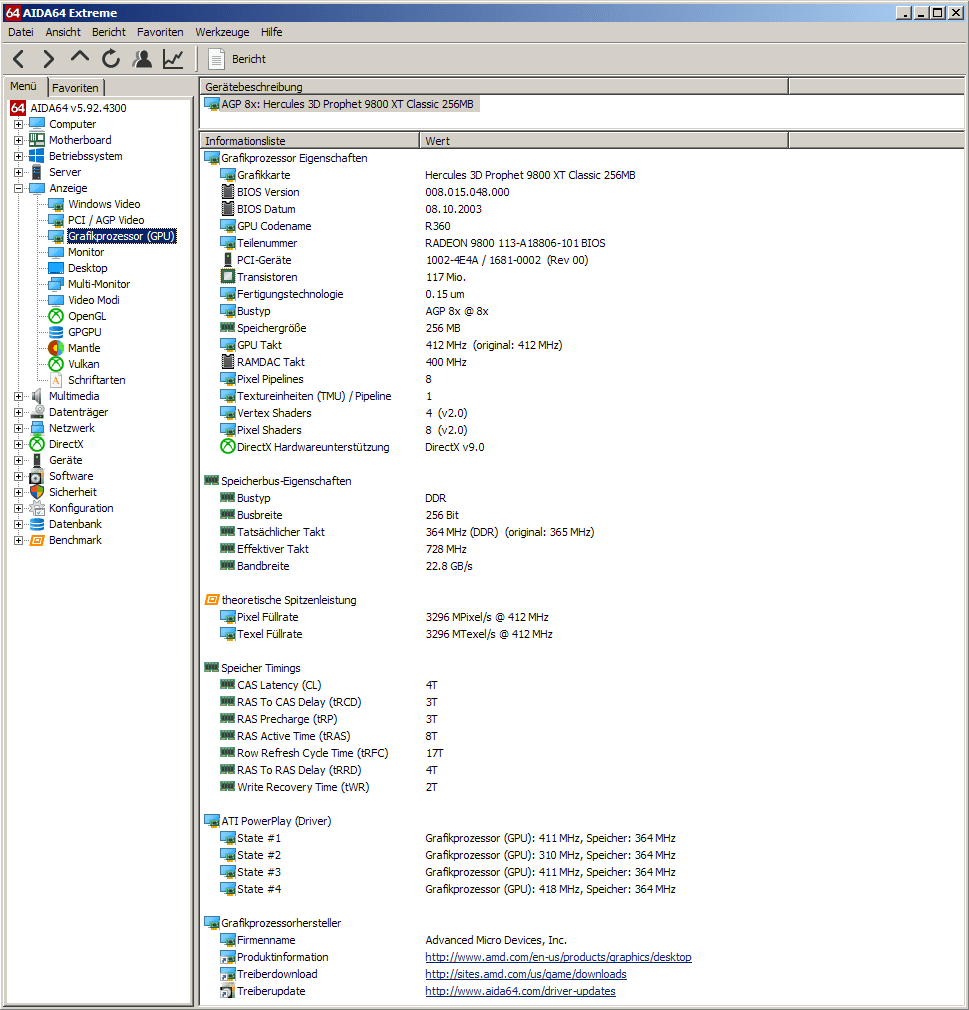The width and height of the screenshot is (969, 1010).
Task: Click the Benchmark orange icon
Action: [x=37, y=540]
